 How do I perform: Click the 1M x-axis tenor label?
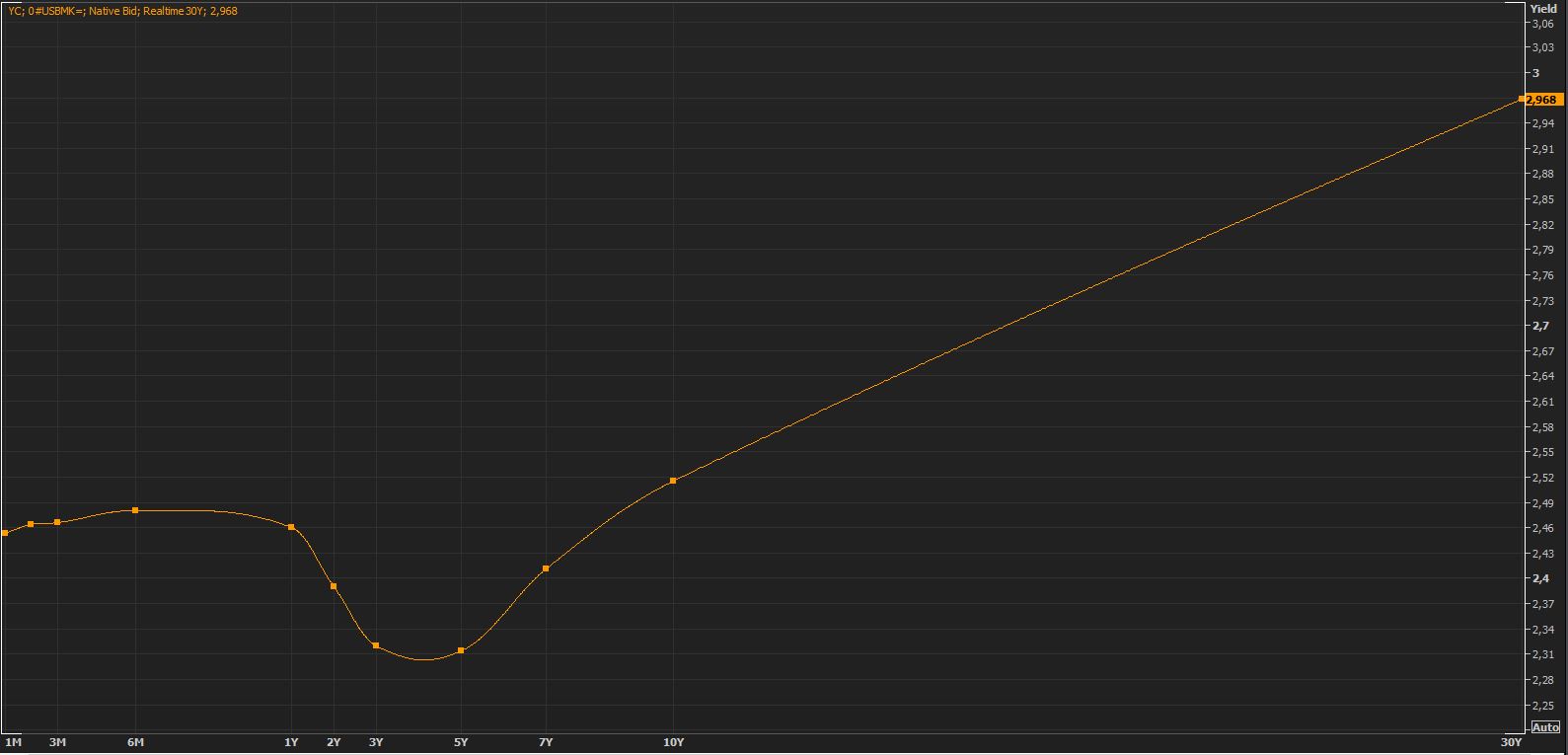click(13, 742)
